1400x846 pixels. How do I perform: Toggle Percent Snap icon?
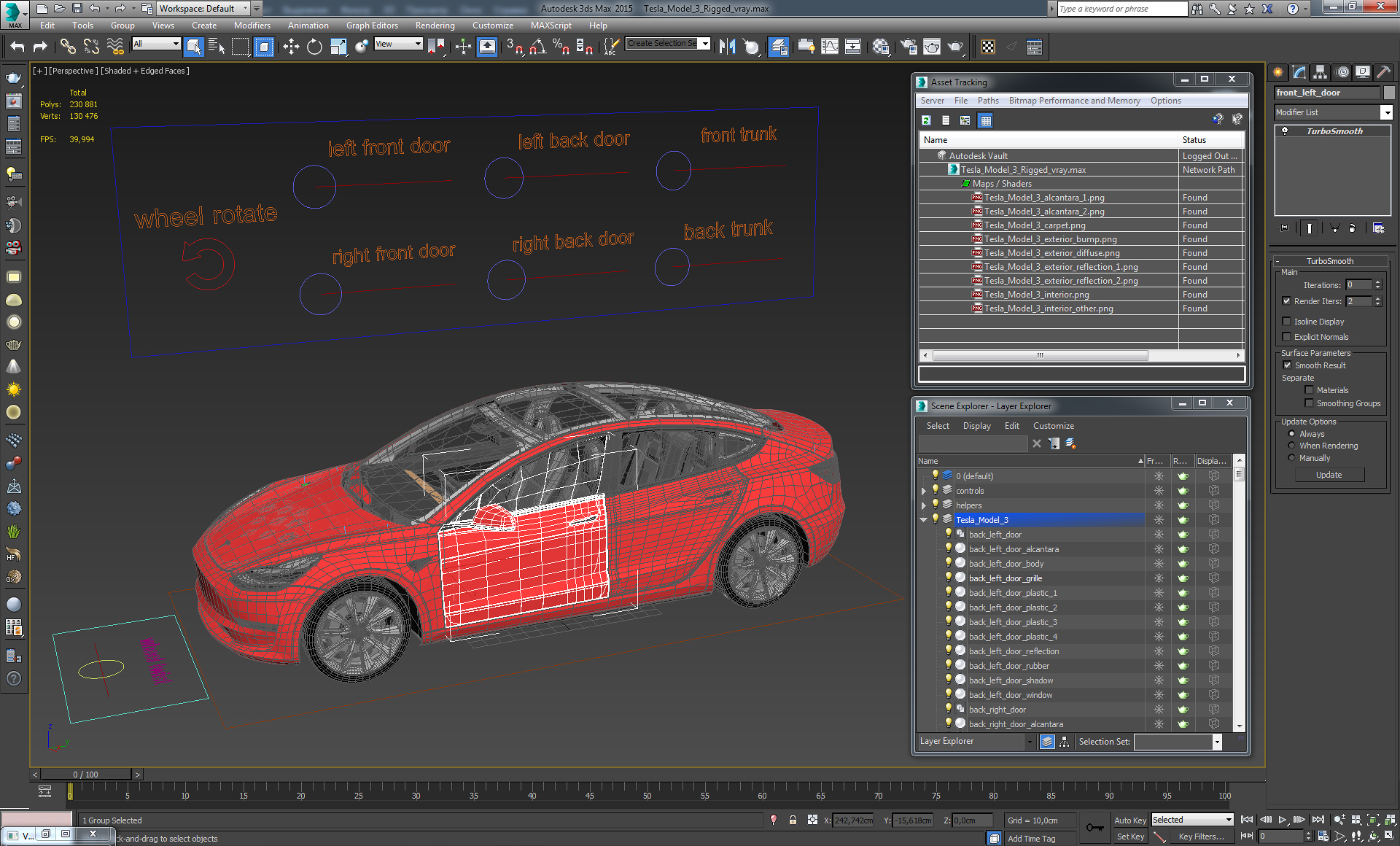tap(561, 47)
